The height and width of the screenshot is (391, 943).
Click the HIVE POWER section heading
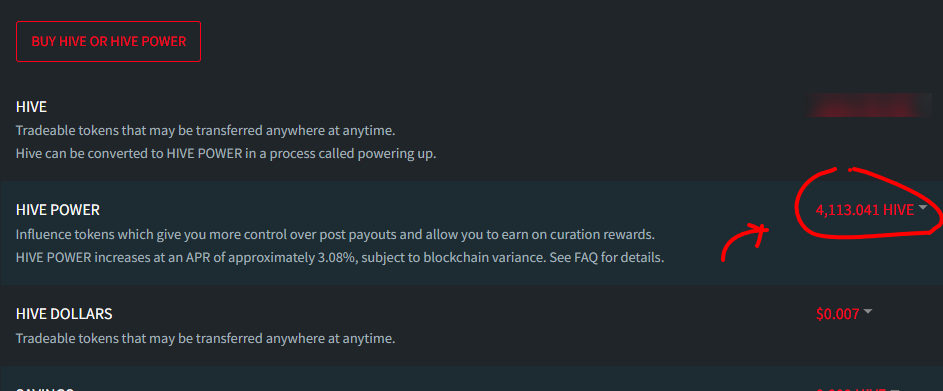[x=58, y=210]
